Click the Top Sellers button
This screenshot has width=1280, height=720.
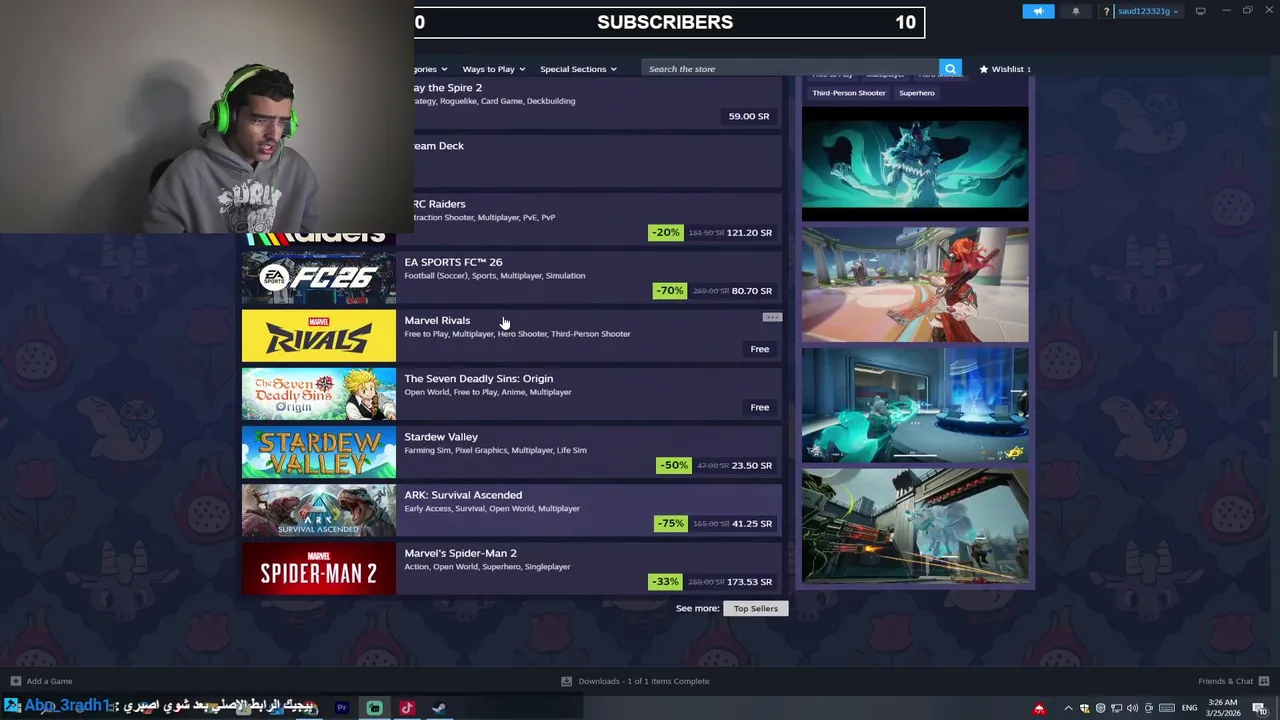coord(756,608)
